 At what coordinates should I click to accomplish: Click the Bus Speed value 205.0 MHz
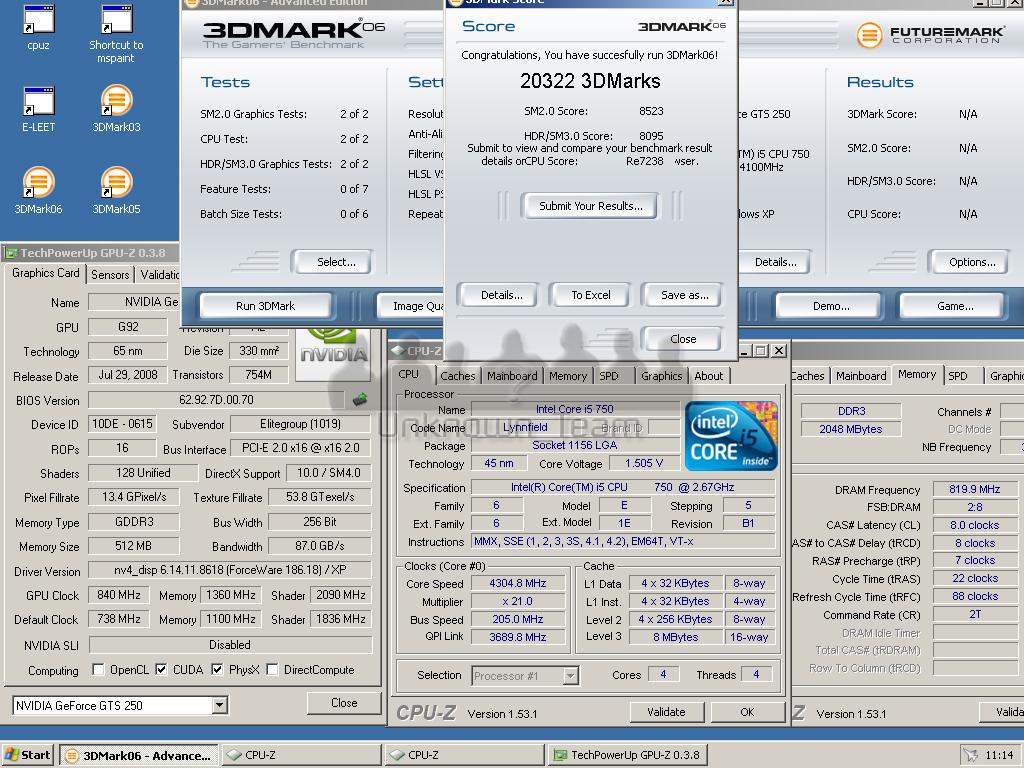[x=518, y=619]
